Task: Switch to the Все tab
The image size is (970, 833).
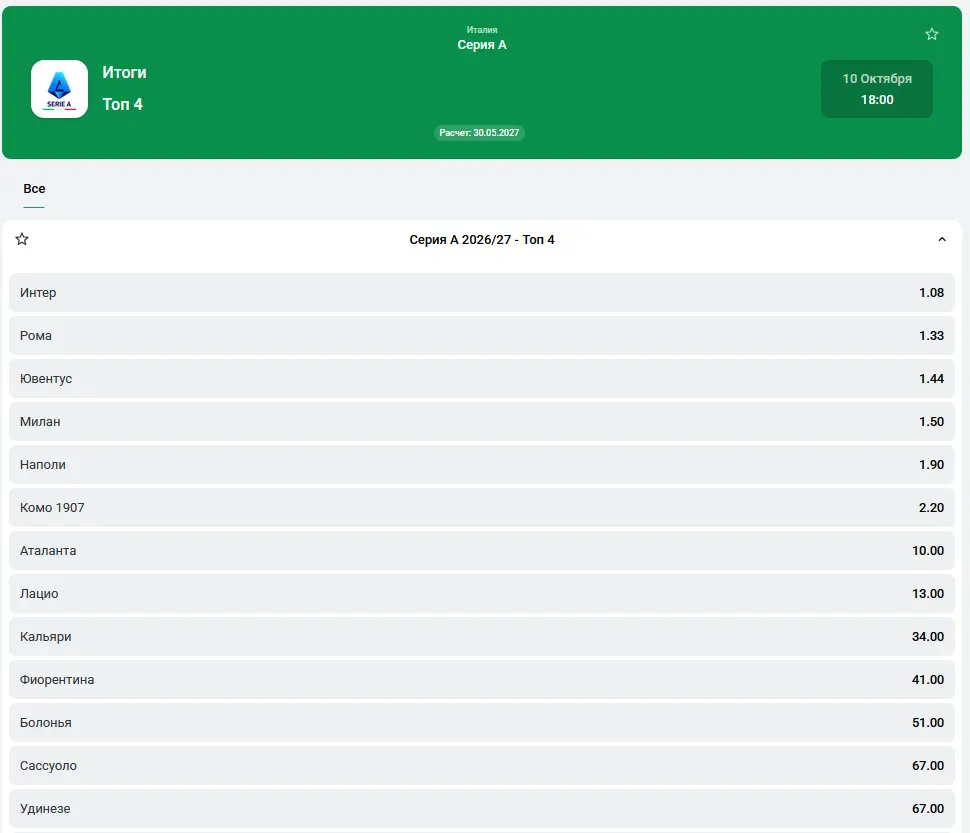Action: click(34, 189)
